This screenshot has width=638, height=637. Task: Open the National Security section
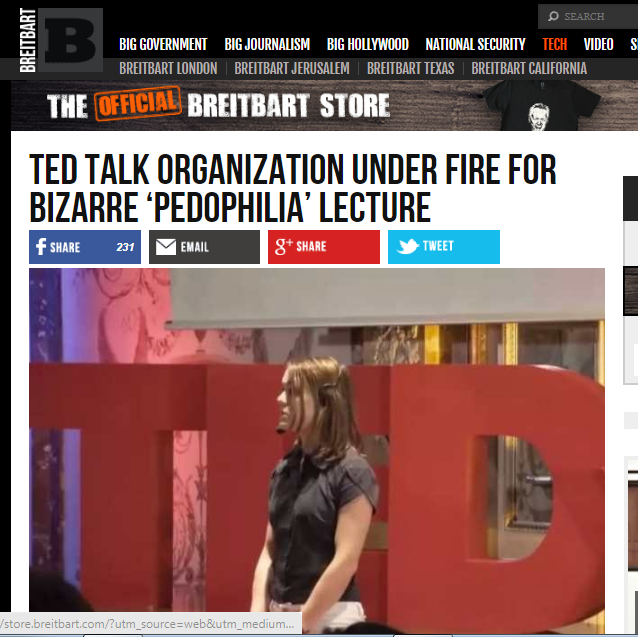[x=476, y=44]
